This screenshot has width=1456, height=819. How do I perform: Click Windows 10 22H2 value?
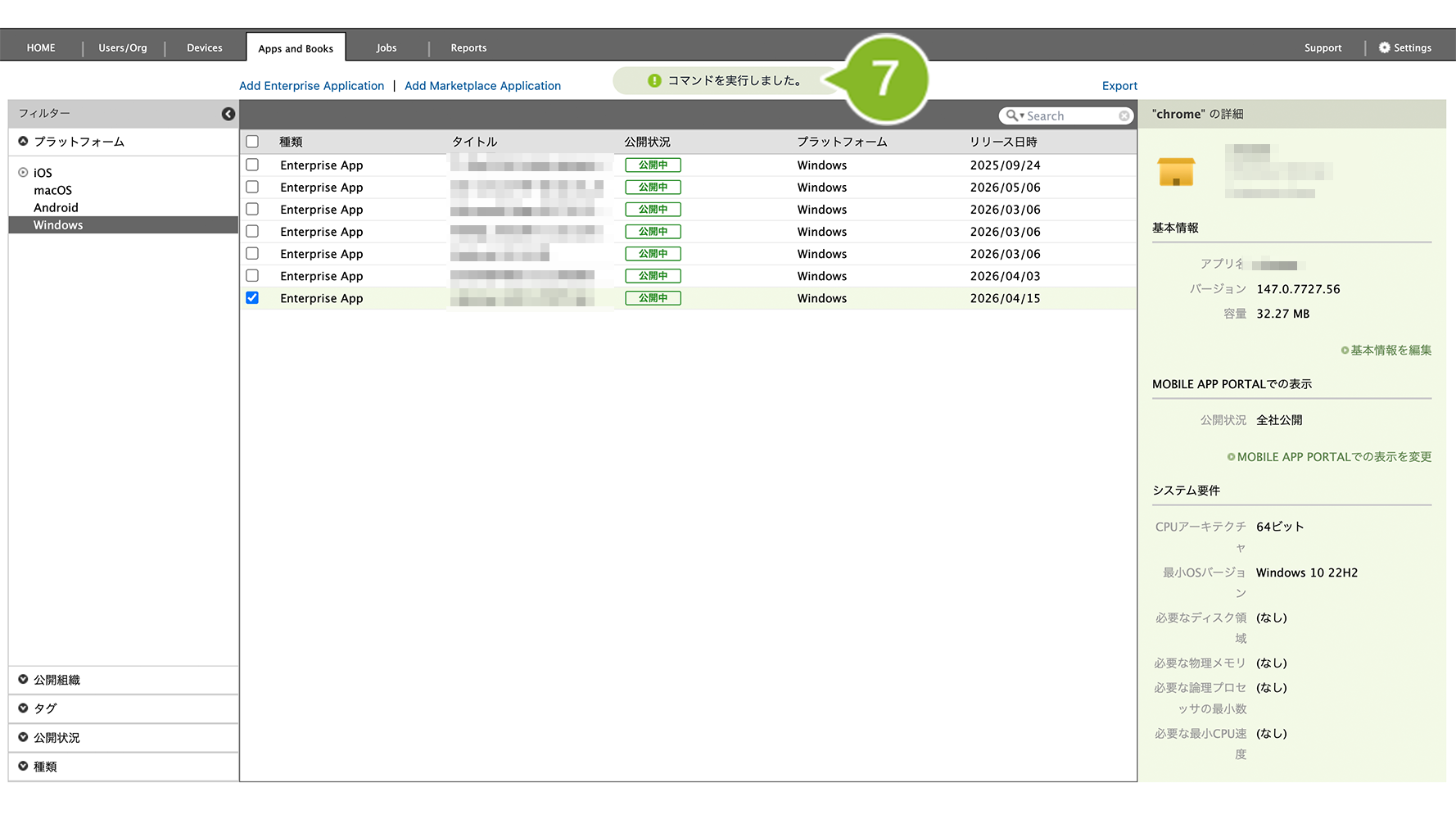(x=1306, y=572)
